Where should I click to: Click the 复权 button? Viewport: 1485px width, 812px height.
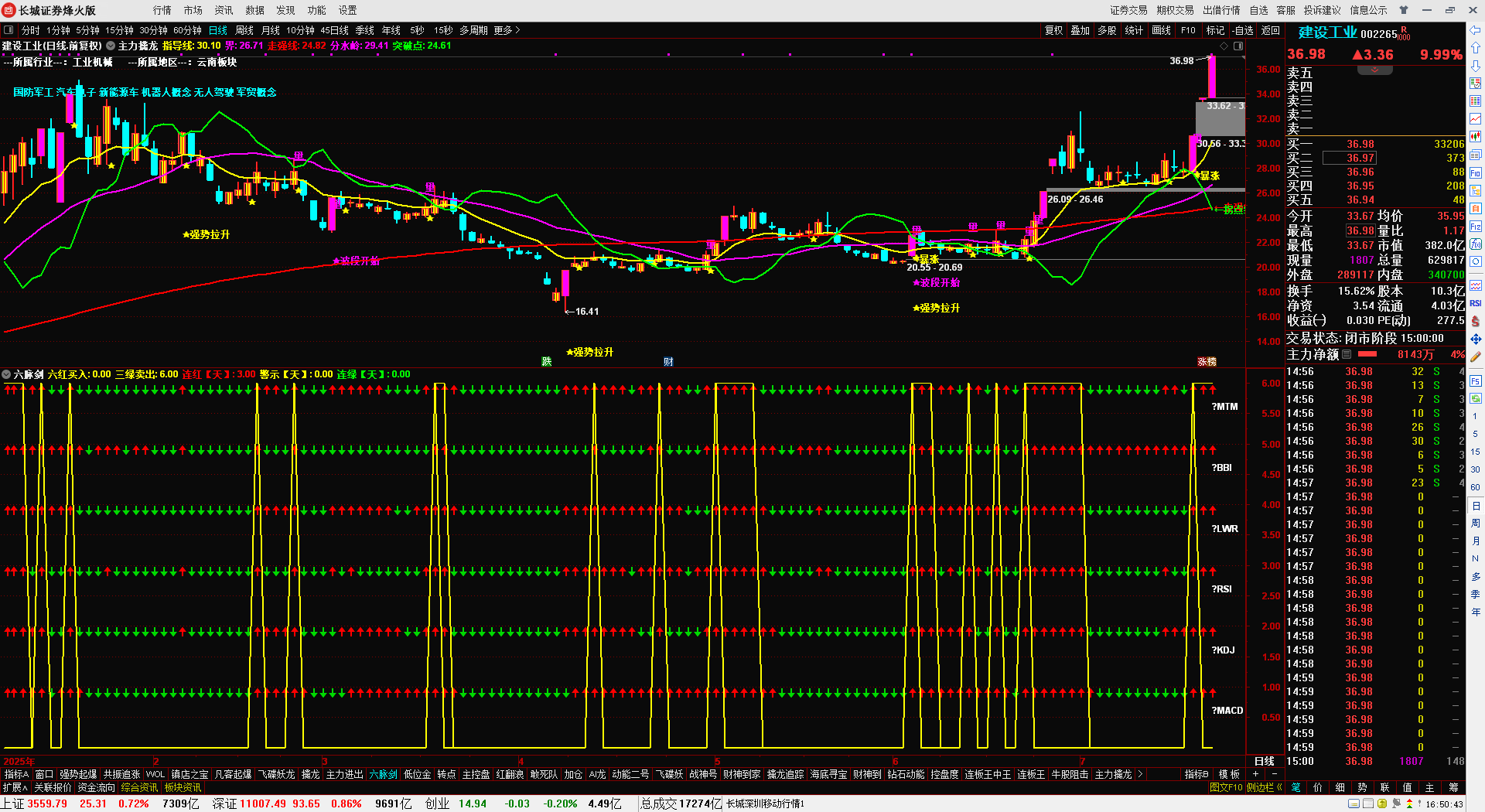[x=1054, y=30]
